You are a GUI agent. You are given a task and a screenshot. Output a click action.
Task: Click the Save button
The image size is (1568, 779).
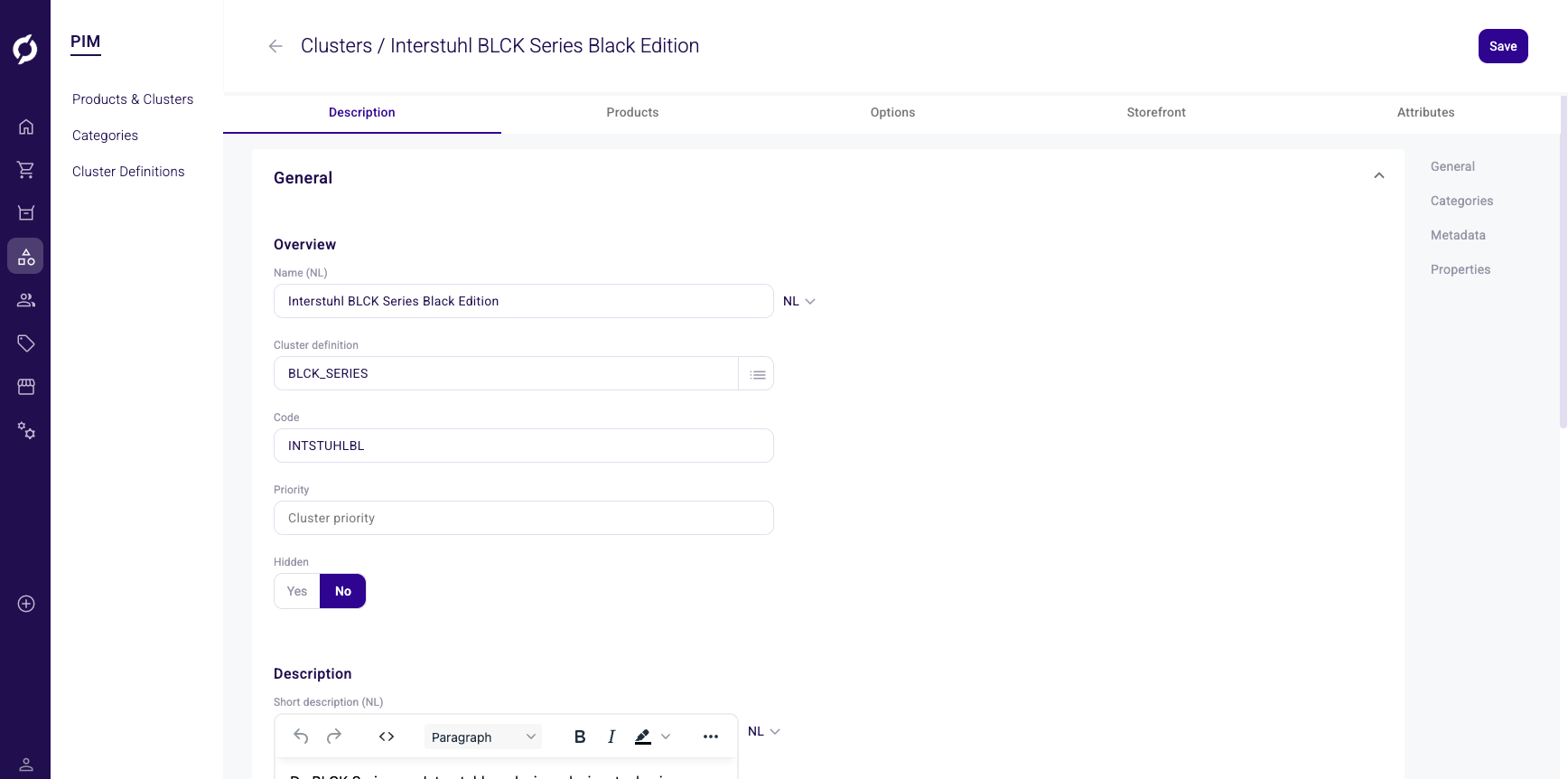[1502, 46]
